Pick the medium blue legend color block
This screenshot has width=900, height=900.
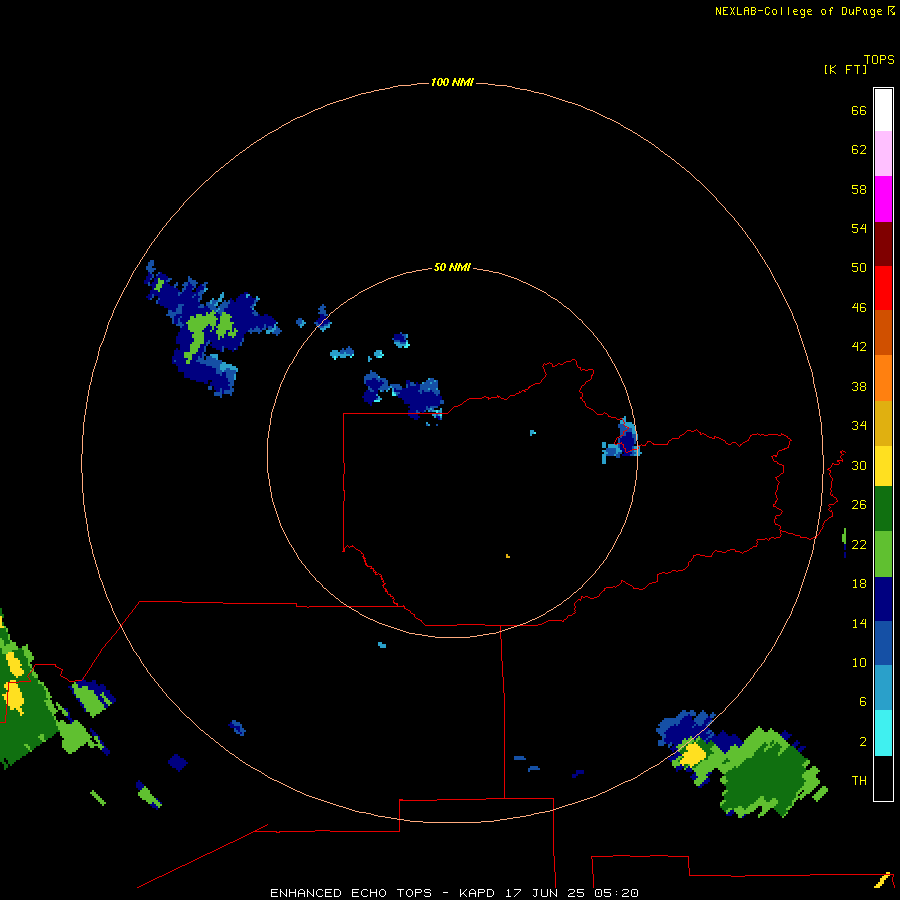[x=883, y=643]
